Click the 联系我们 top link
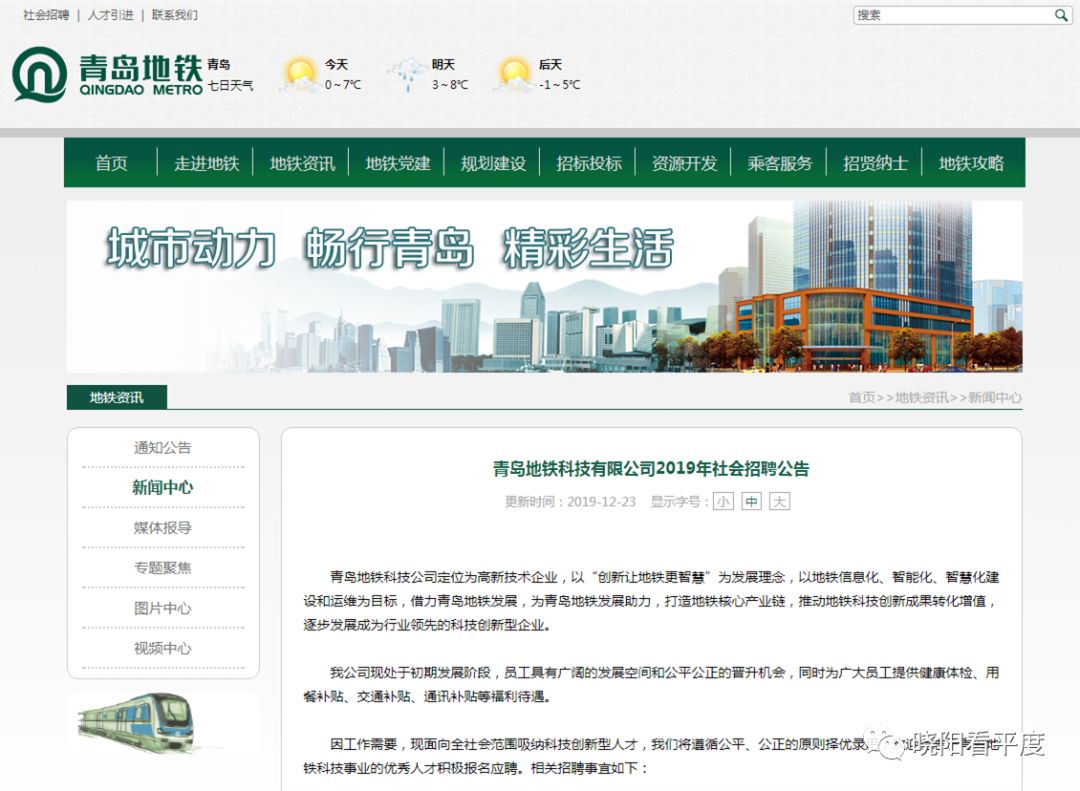 click(x=175, y=15)
